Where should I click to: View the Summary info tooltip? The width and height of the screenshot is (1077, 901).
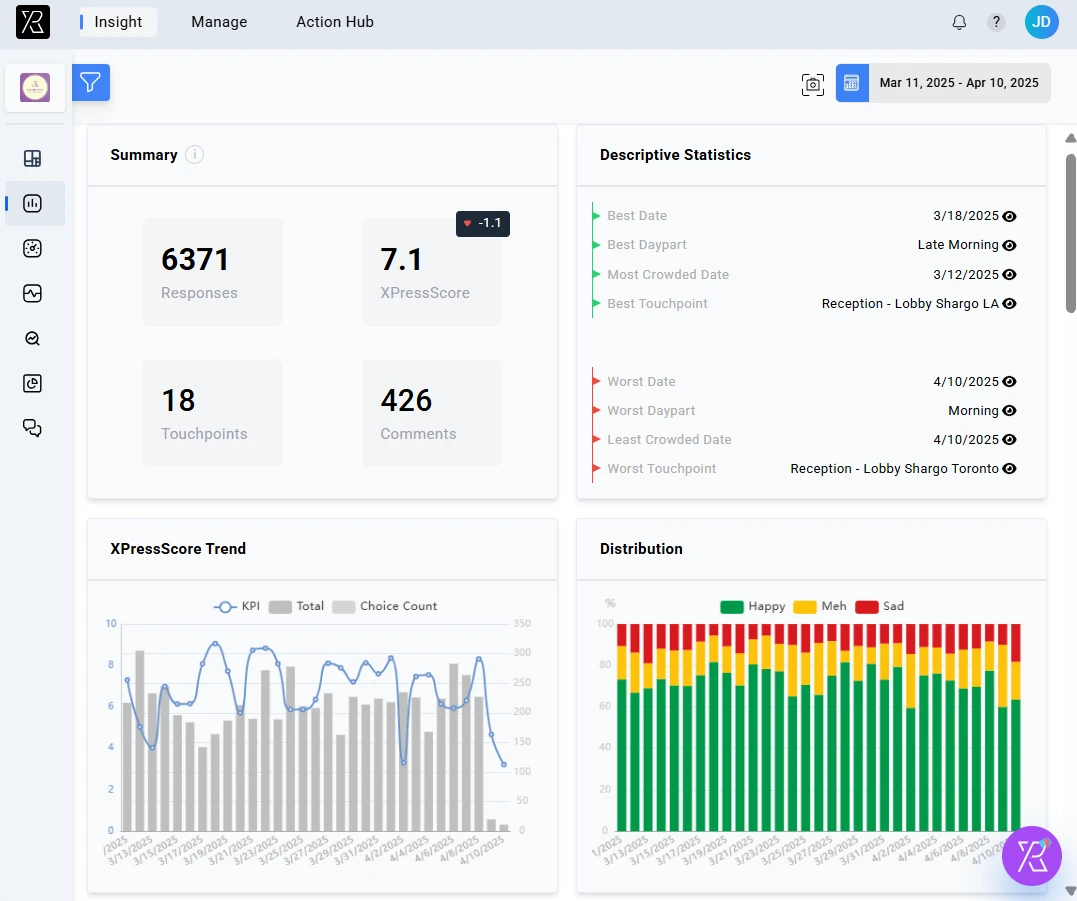tap(194, 155)
